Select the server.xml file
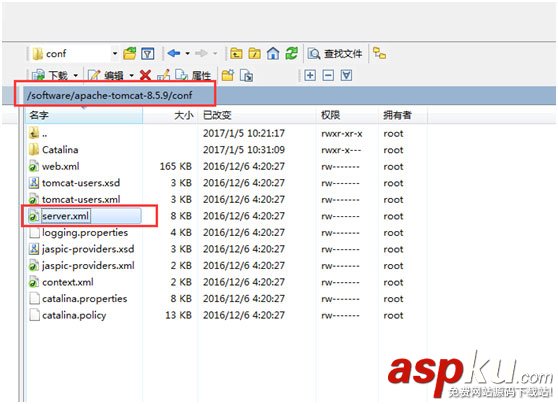This screenshot has width=558, height=404. pyautogui.click(x=65, y=216)
